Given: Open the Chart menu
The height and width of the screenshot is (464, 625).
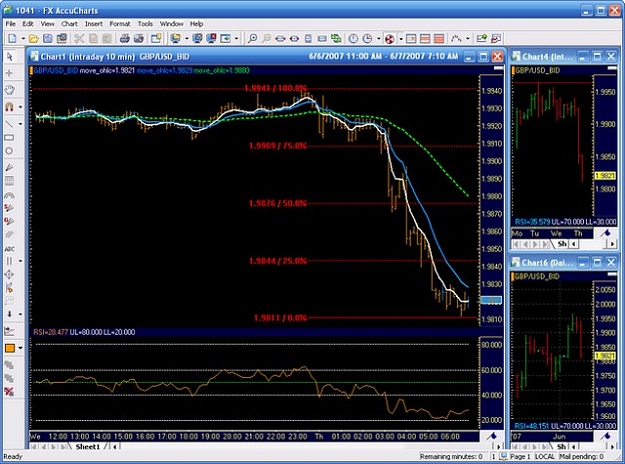Looking at the screenshot, I should click(69, 24).
